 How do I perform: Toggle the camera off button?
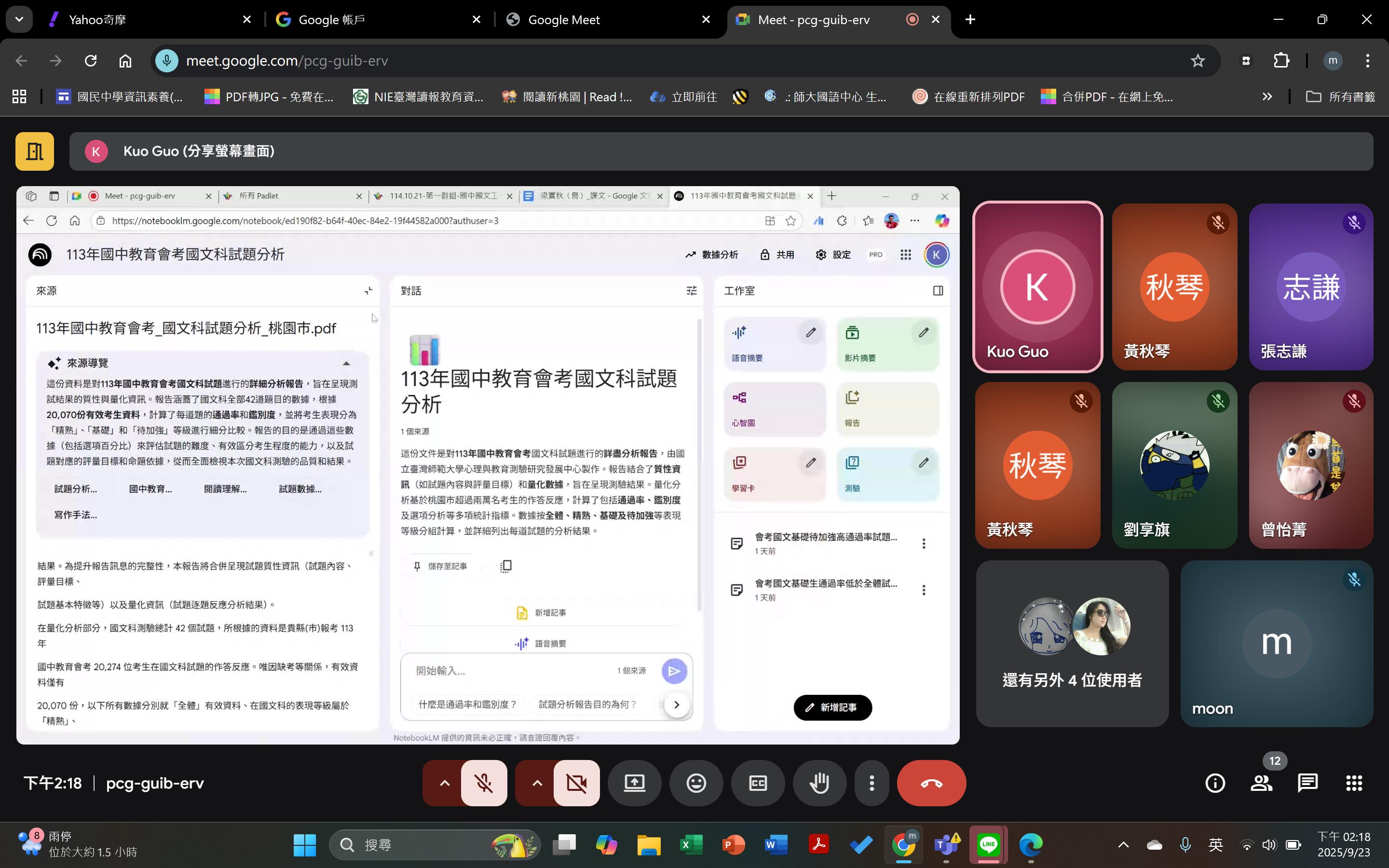tap(576, 783)
